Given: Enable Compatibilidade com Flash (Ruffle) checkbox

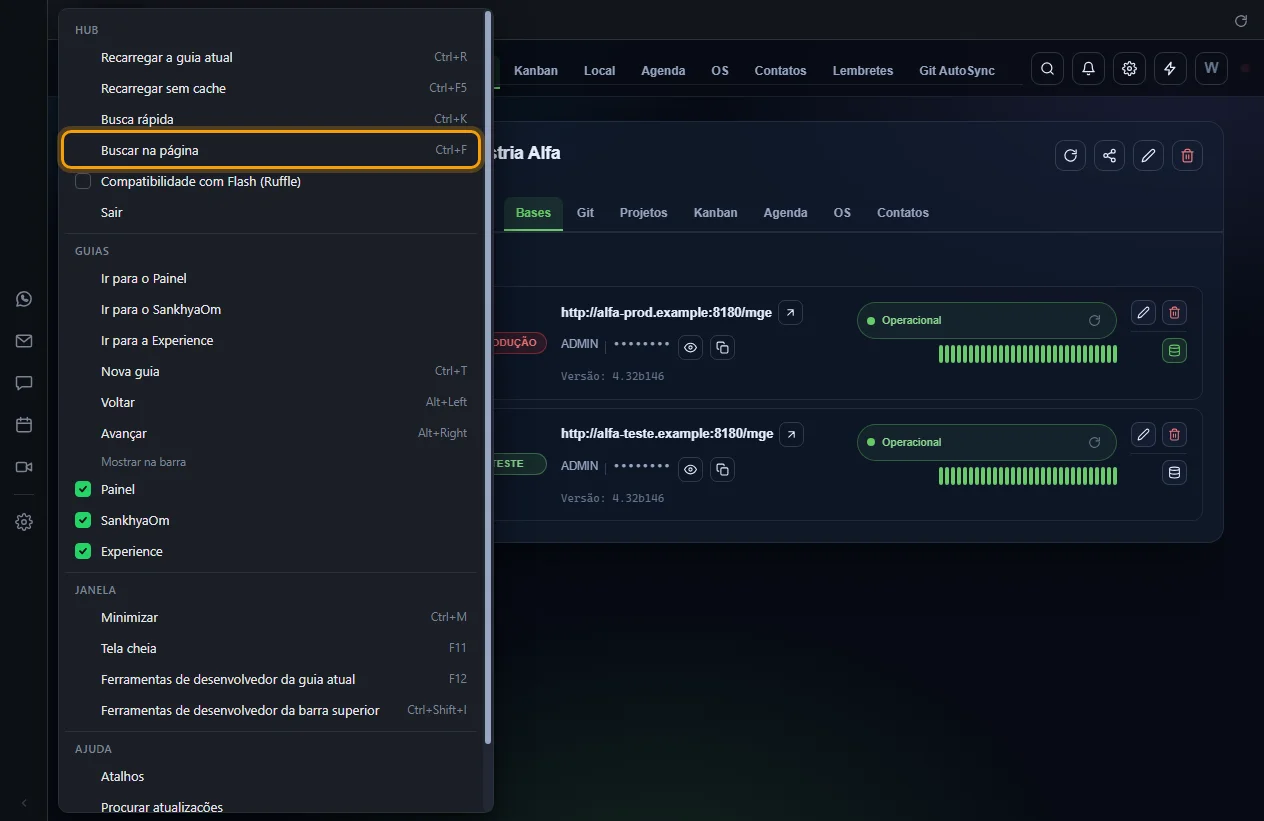Looking at the screenshot, I should 83,181.
